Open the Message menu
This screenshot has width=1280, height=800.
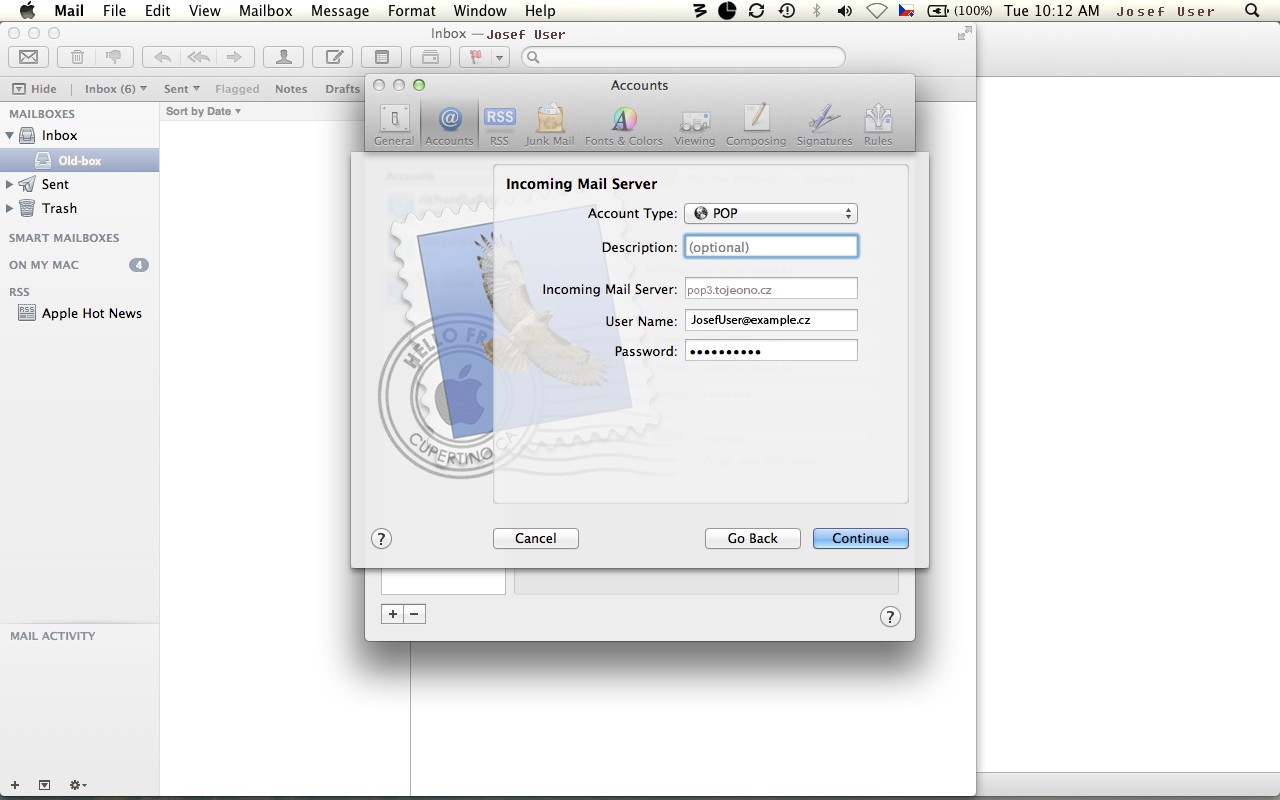[340, 11]
